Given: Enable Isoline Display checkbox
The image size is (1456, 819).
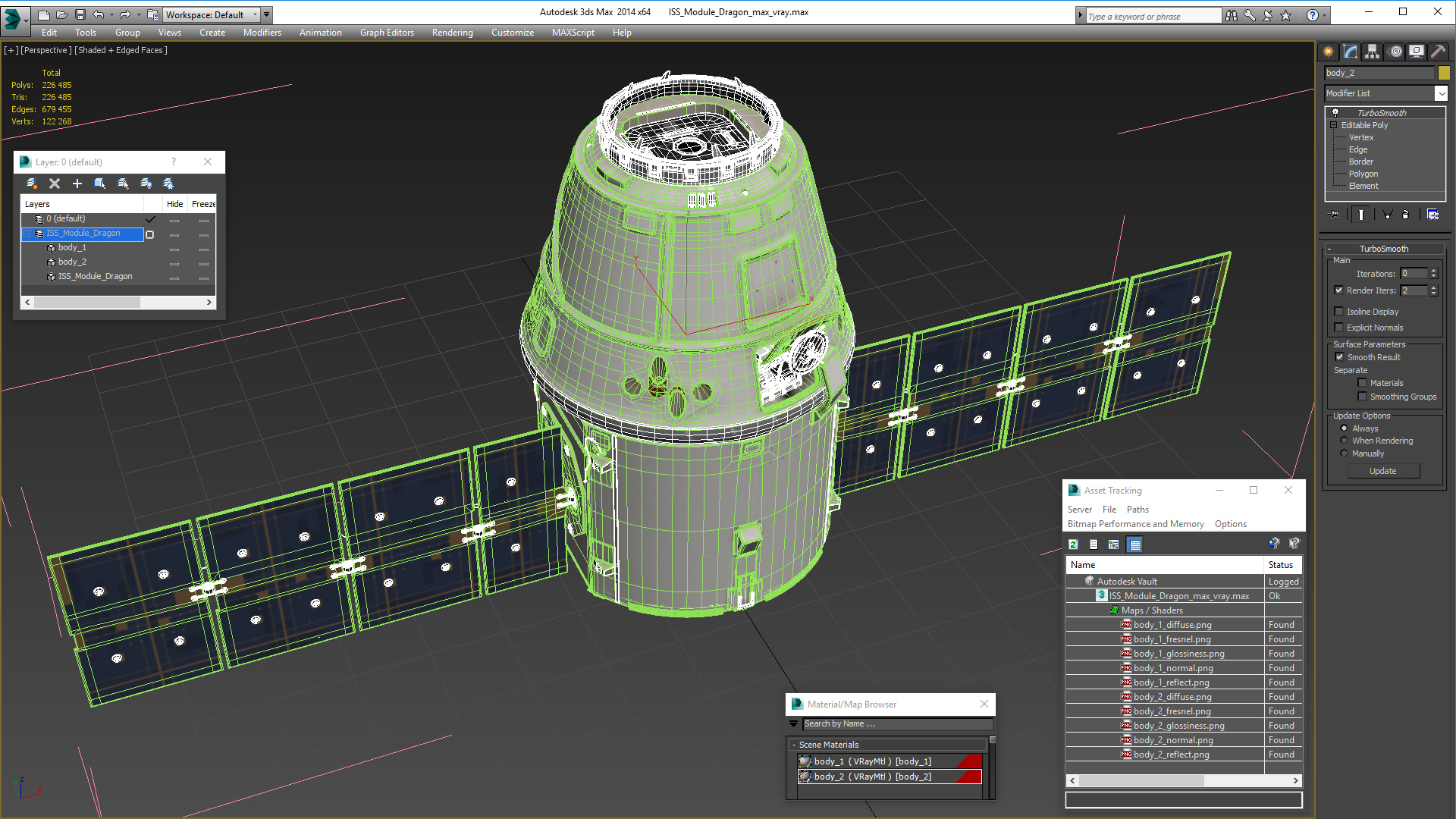Looking at the screenshot, I should (1339, 312).
